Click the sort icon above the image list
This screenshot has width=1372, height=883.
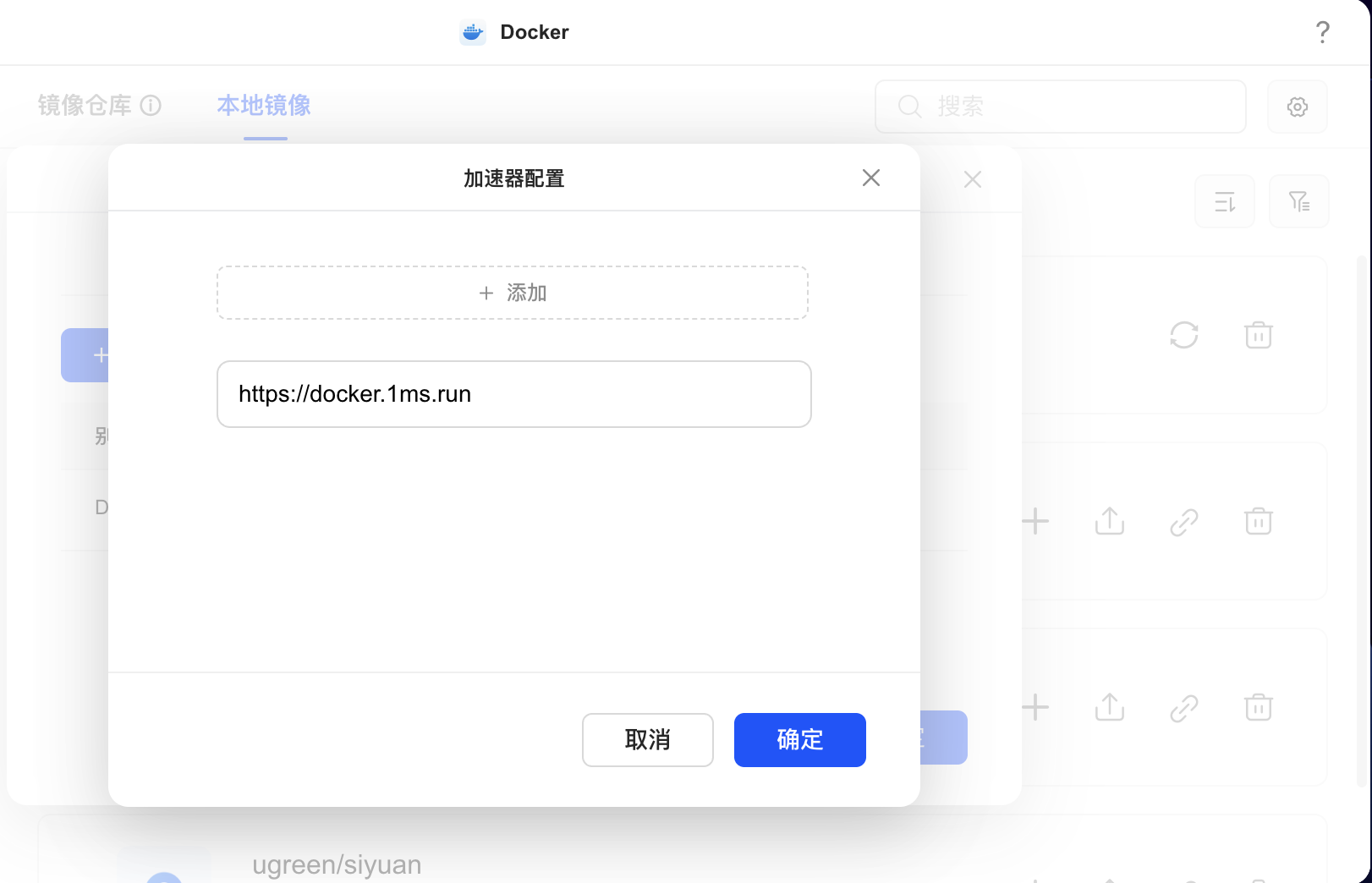pos(1225,201)
